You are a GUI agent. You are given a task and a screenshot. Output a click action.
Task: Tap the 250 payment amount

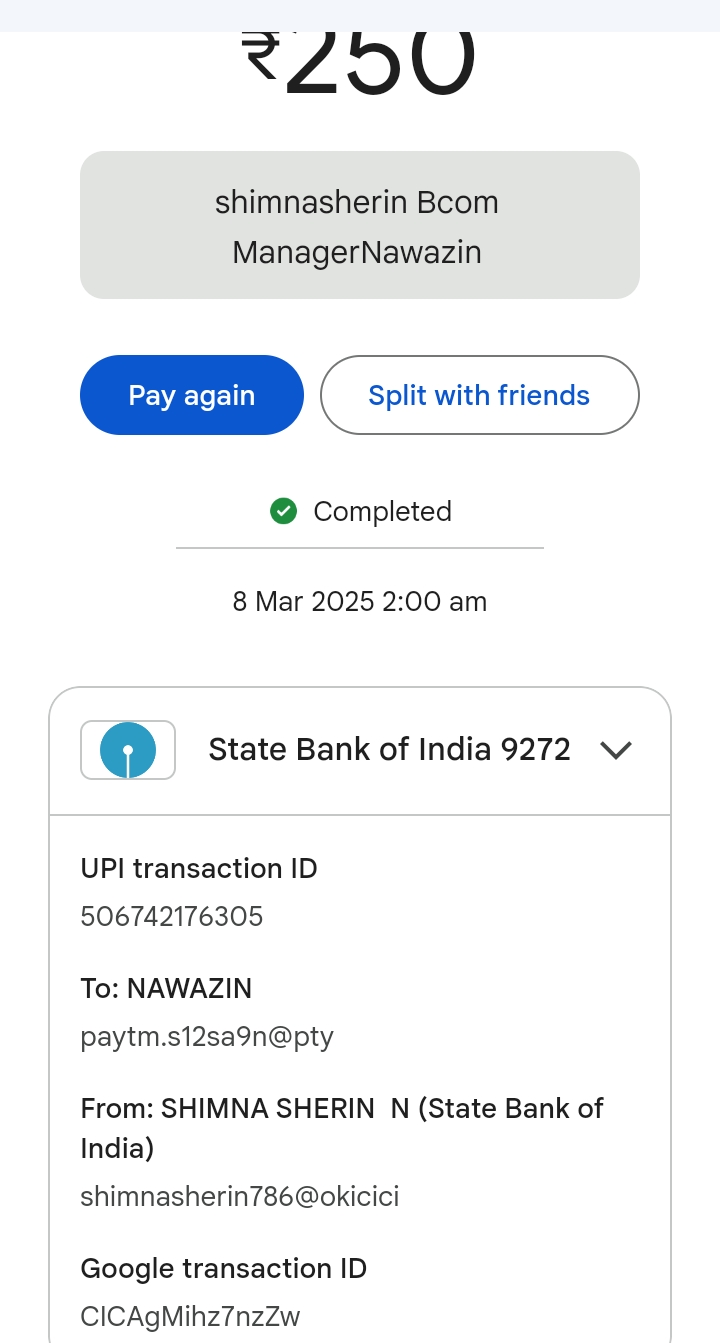[x=380, y=62]
